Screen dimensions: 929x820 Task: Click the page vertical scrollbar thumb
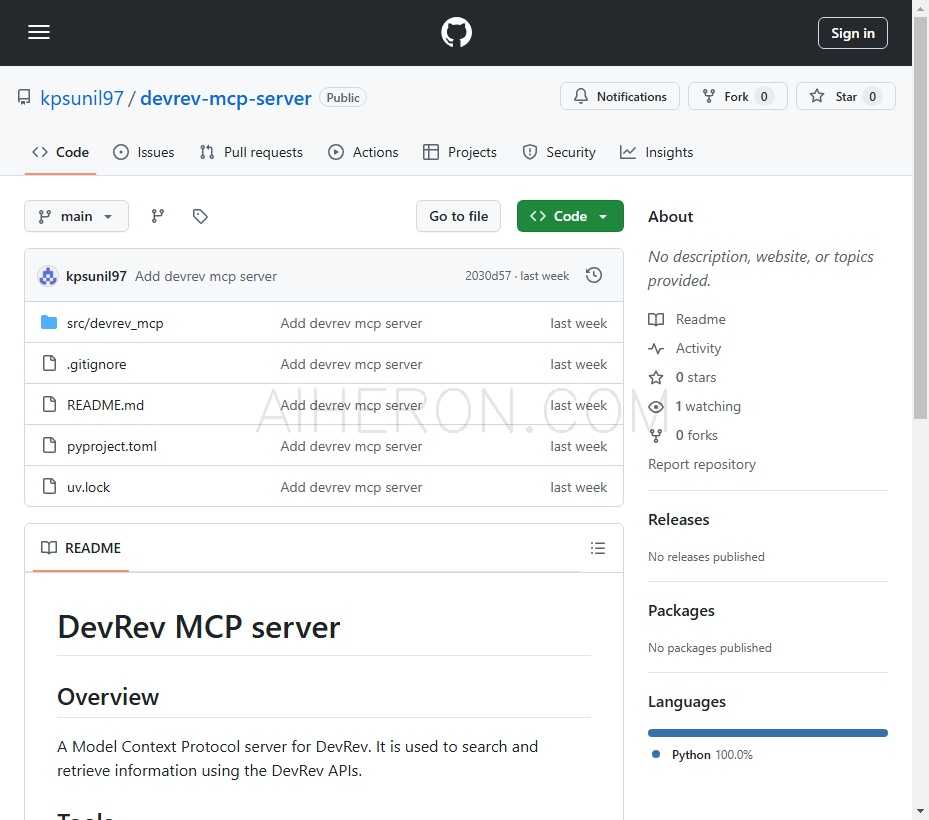coord(920,216)
